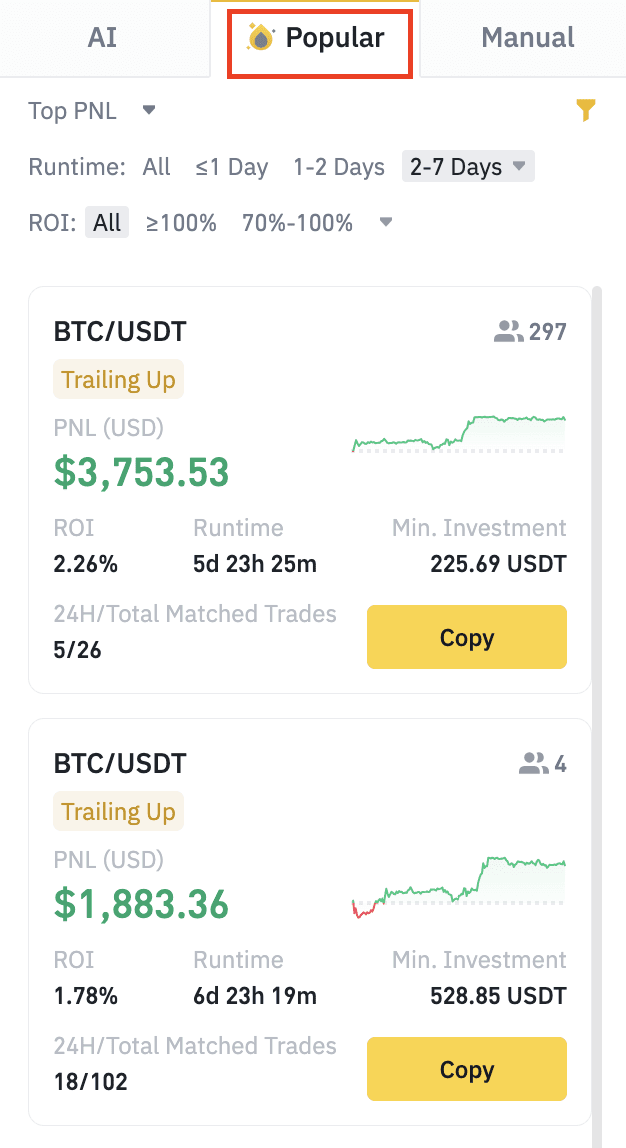Open the filter funnel icon
Image resolution: width=626 pixels, height=1148 pixels.
click(586, 110)
